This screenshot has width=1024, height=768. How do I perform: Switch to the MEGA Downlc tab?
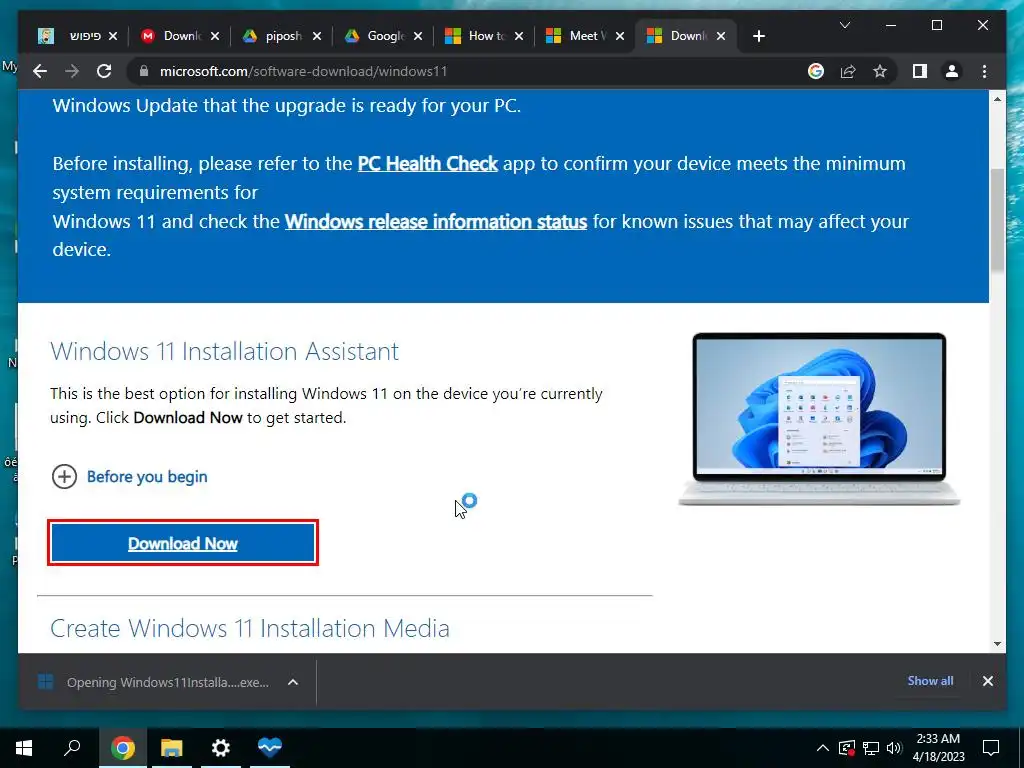pos(172,36)
